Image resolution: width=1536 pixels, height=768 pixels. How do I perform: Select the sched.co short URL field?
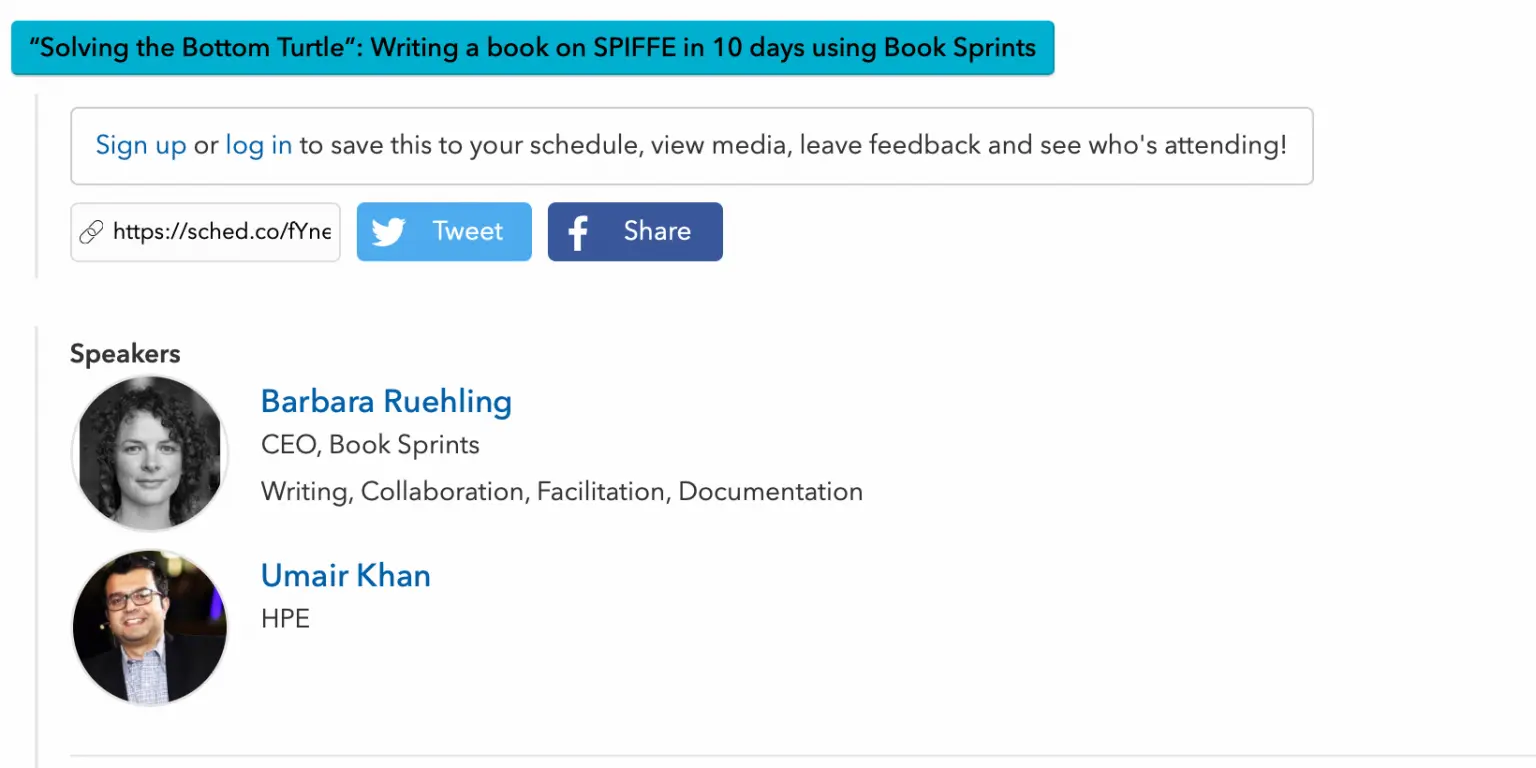[206, 232]
